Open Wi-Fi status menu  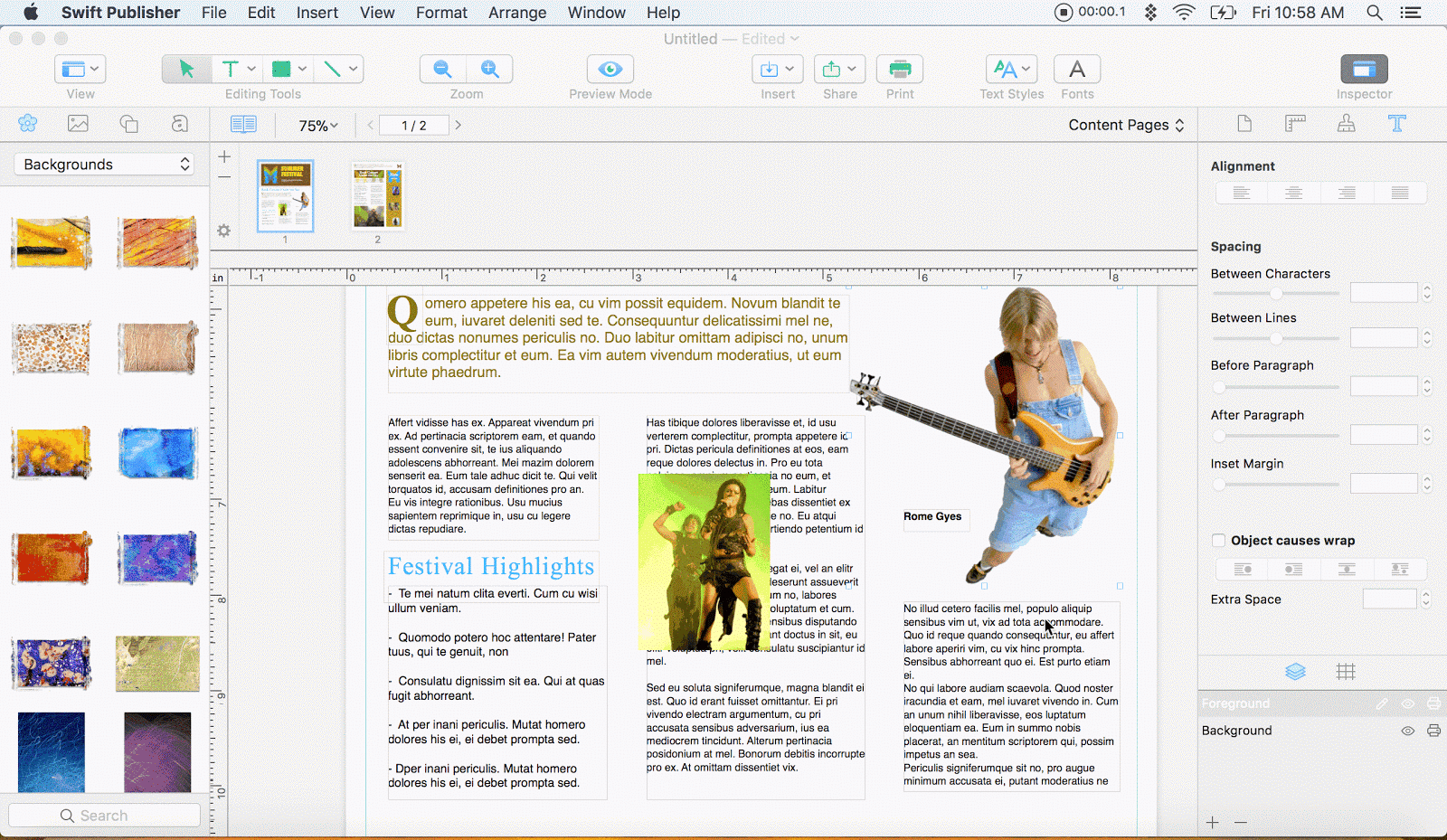(1183, 13)
